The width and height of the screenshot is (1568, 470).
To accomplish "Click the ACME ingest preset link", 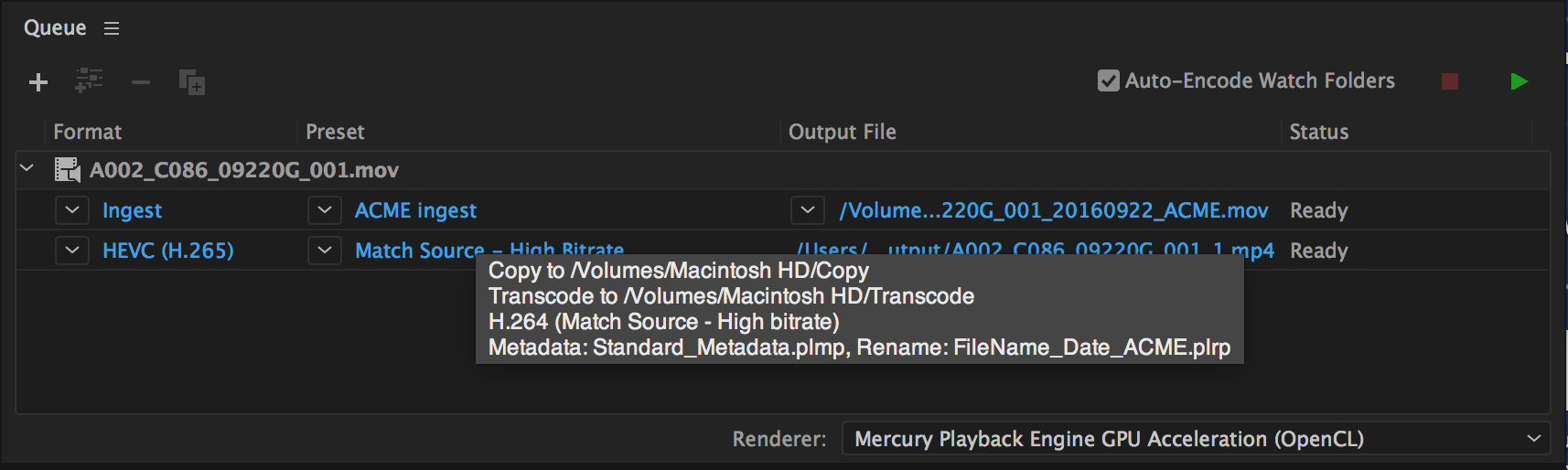I will click(x=415, y=210).
